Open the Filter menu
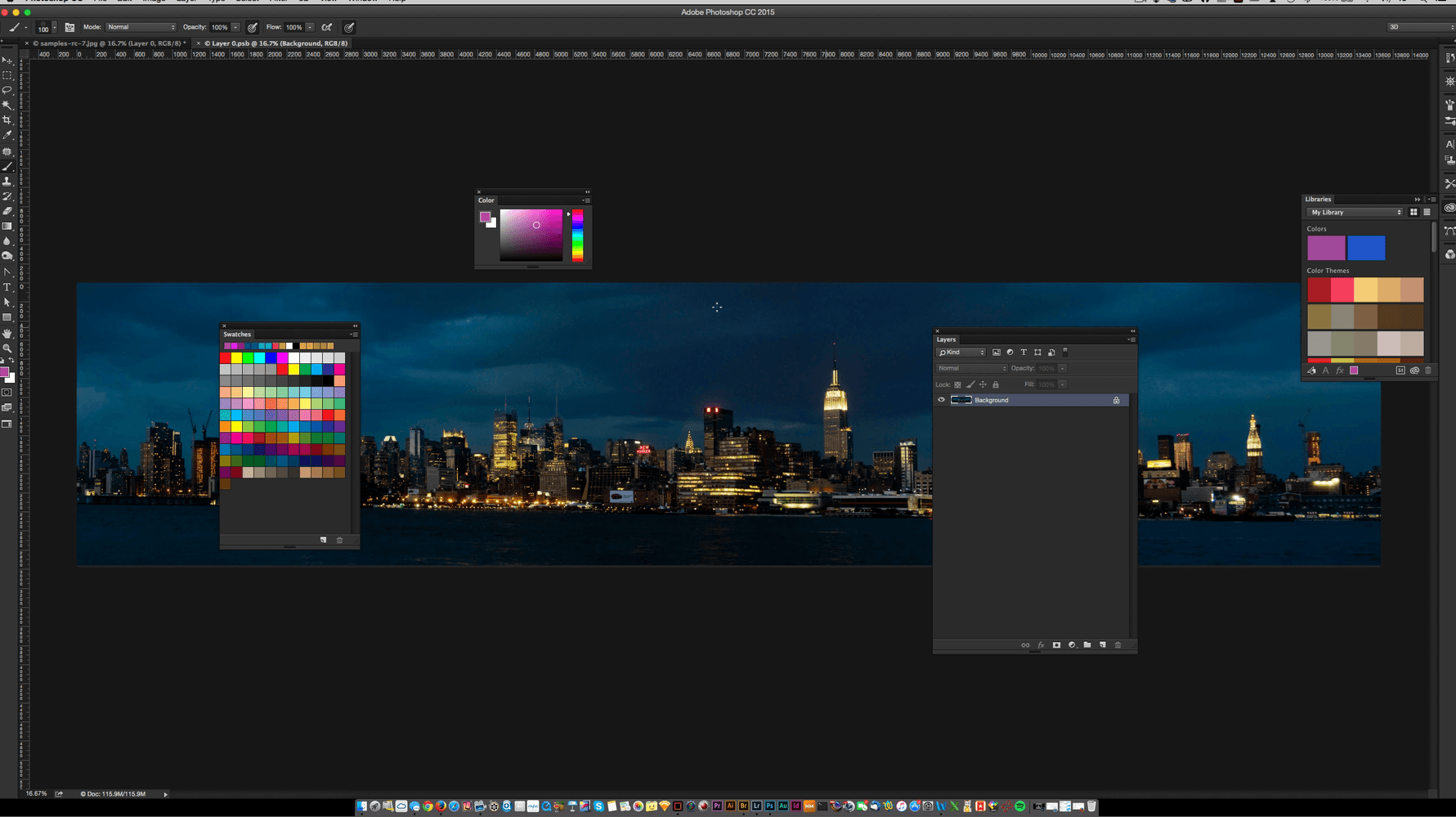Screen dimensions: 1456x817 tap(276, 2)
